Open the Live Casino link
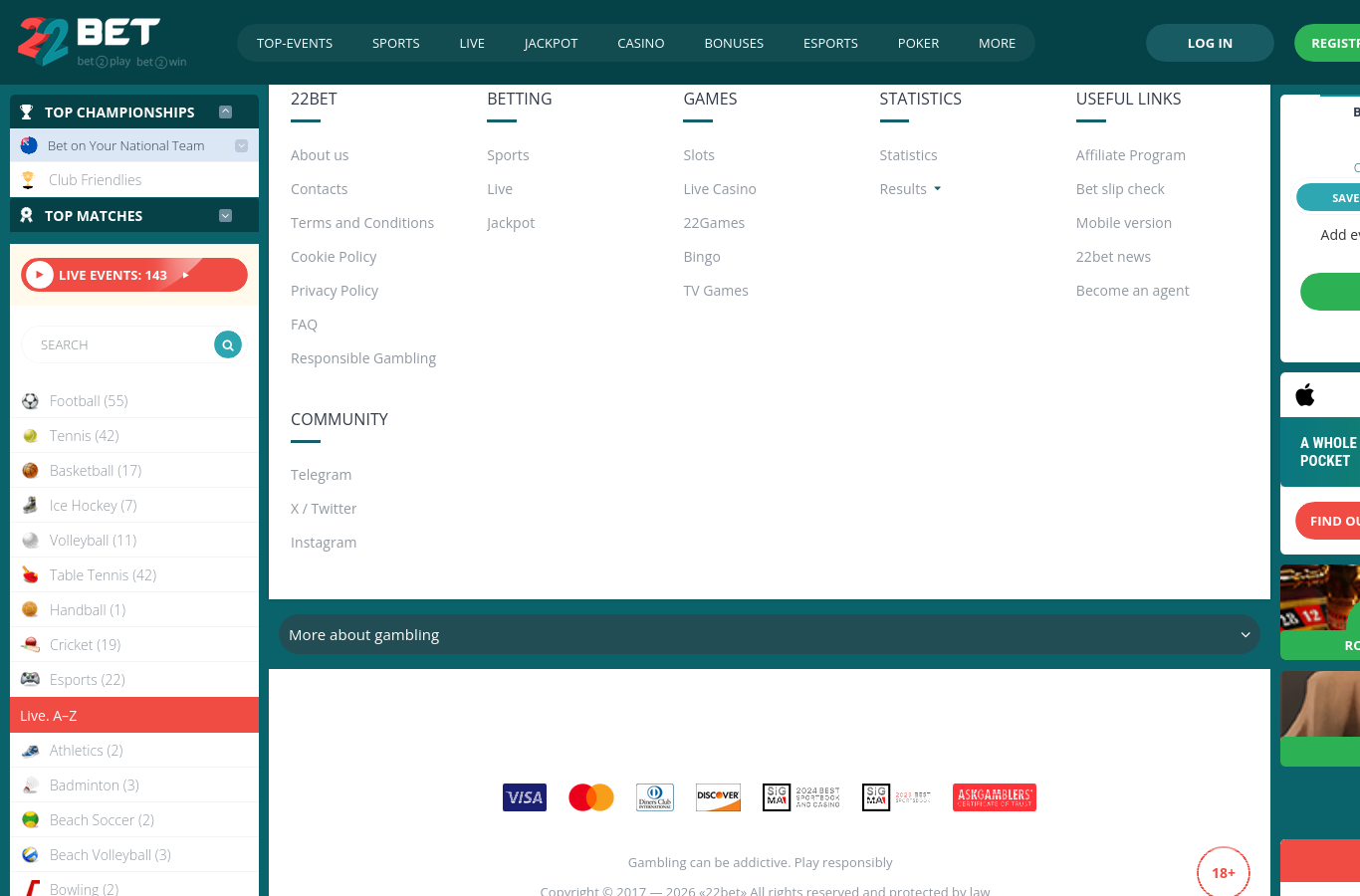Image resolution: width=1360 pixels, height=896 pixels. [x=720, y=189]
